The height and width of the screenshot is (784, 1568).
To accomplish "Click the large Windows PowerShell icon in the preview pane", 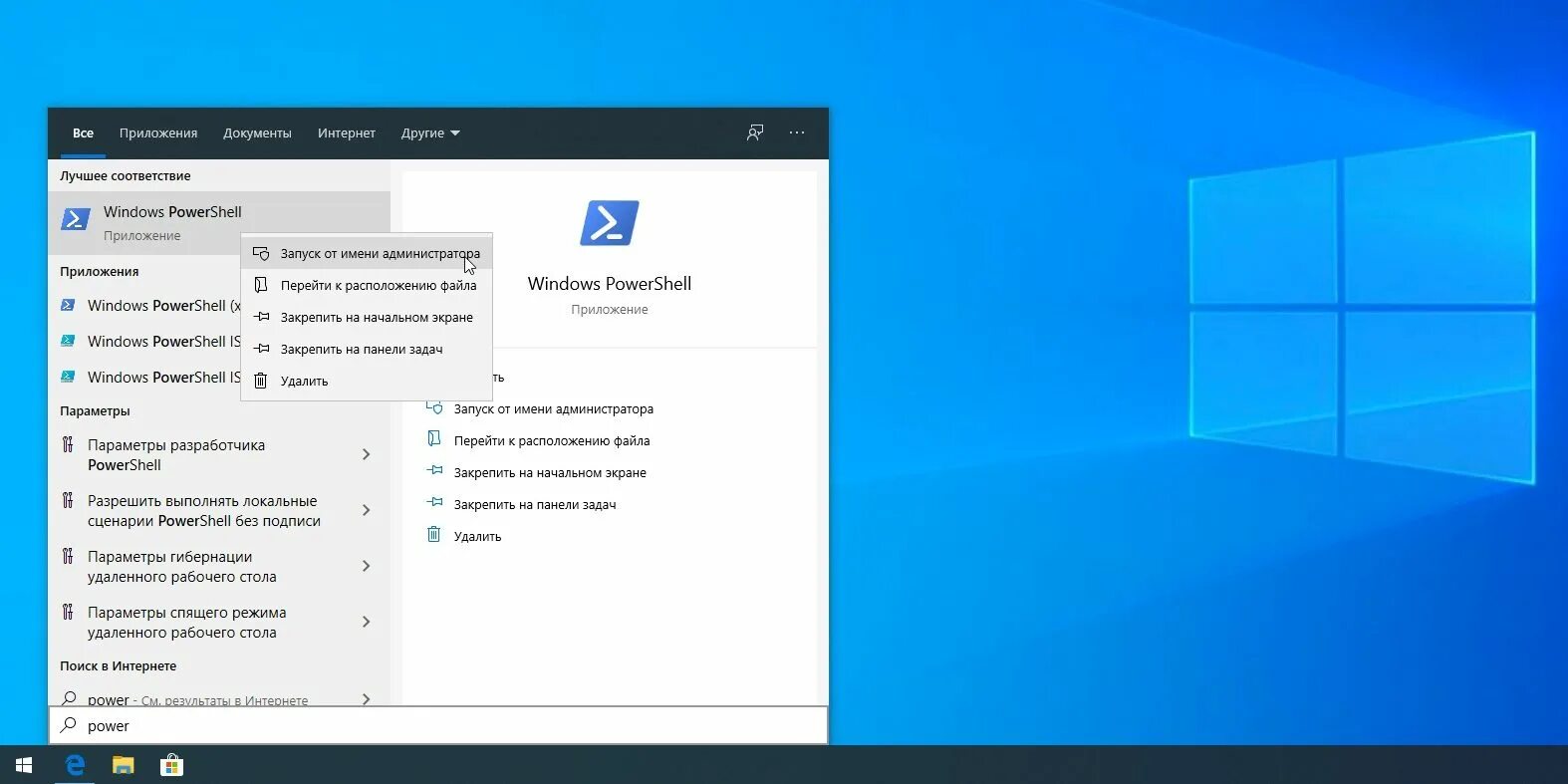I will pos(609,222).
